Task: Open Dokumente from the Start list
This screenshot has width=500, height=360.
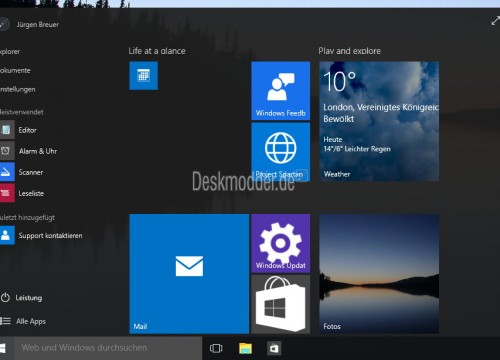Action: pos(15,70)
